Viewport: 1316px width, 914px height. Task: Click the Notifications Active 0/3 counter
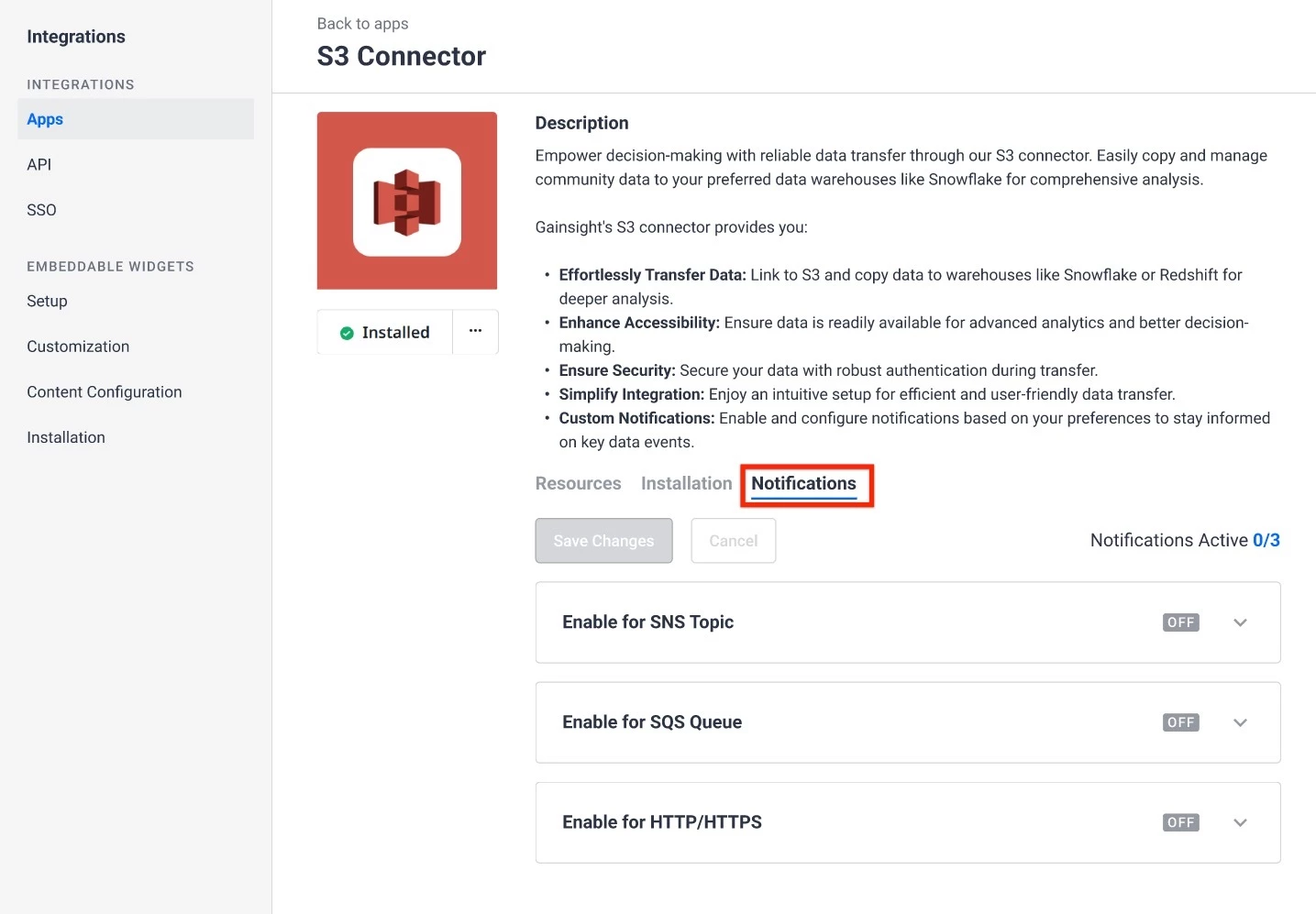[1185, 541]
